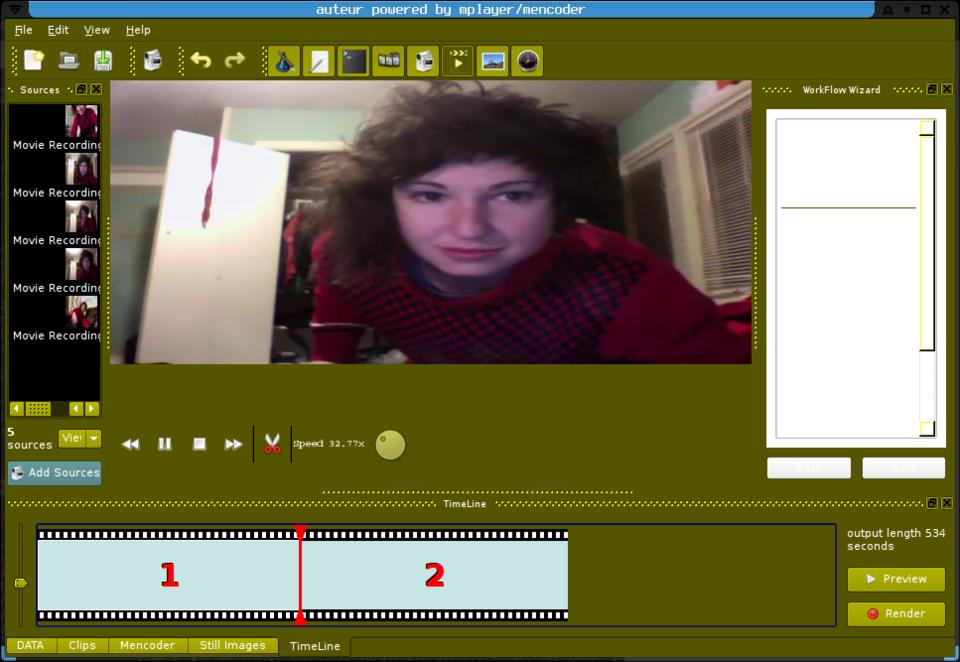
Task: Toggle the film strip clips panel icon
Action: (x=388, y=62)
